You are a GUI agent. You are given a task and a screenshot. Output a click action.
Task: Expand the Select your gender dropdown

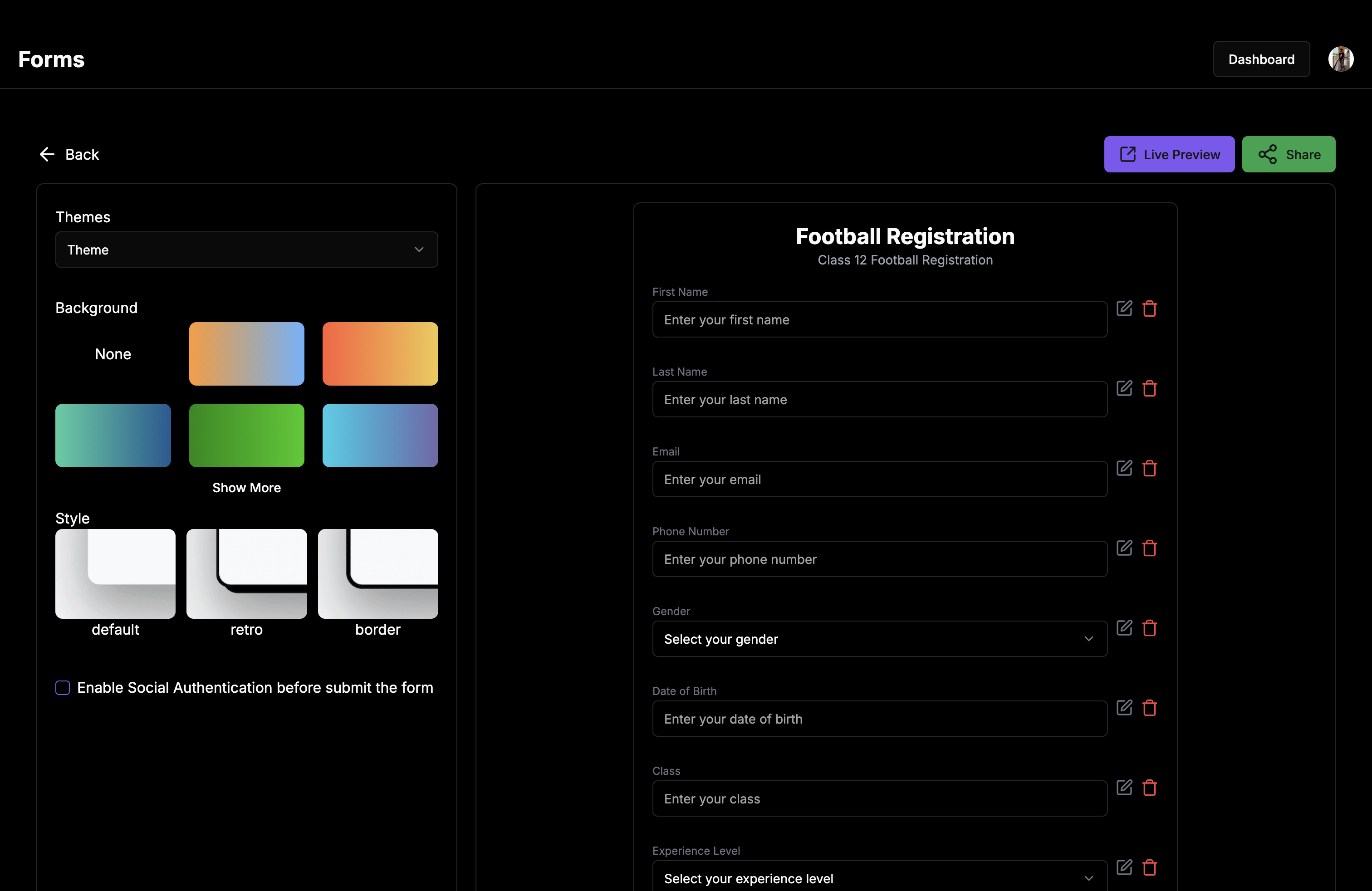click(879, 639)
